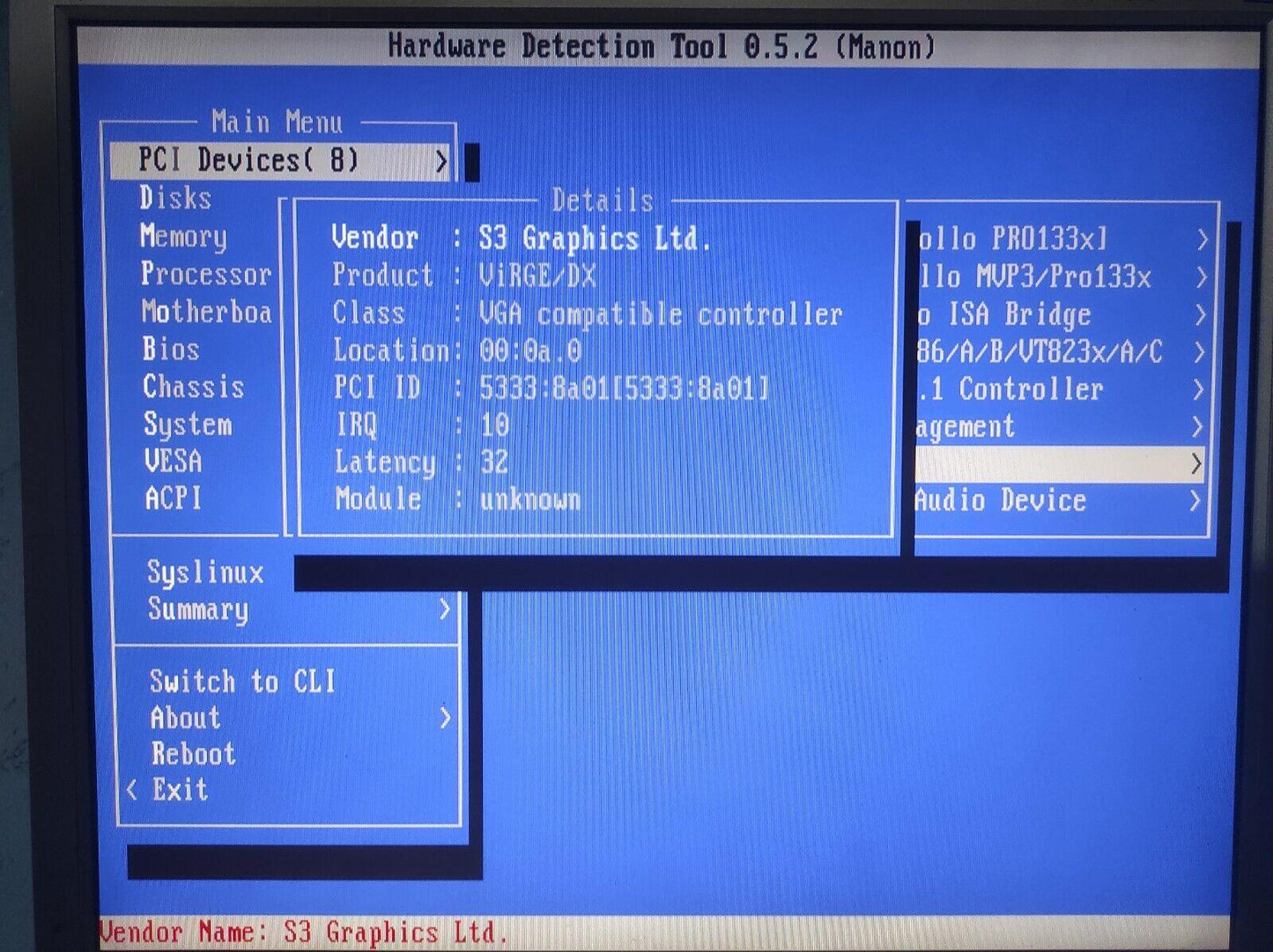Select the Syslinux menu item
1273x952 pixels.
click(x=205, y=572)
